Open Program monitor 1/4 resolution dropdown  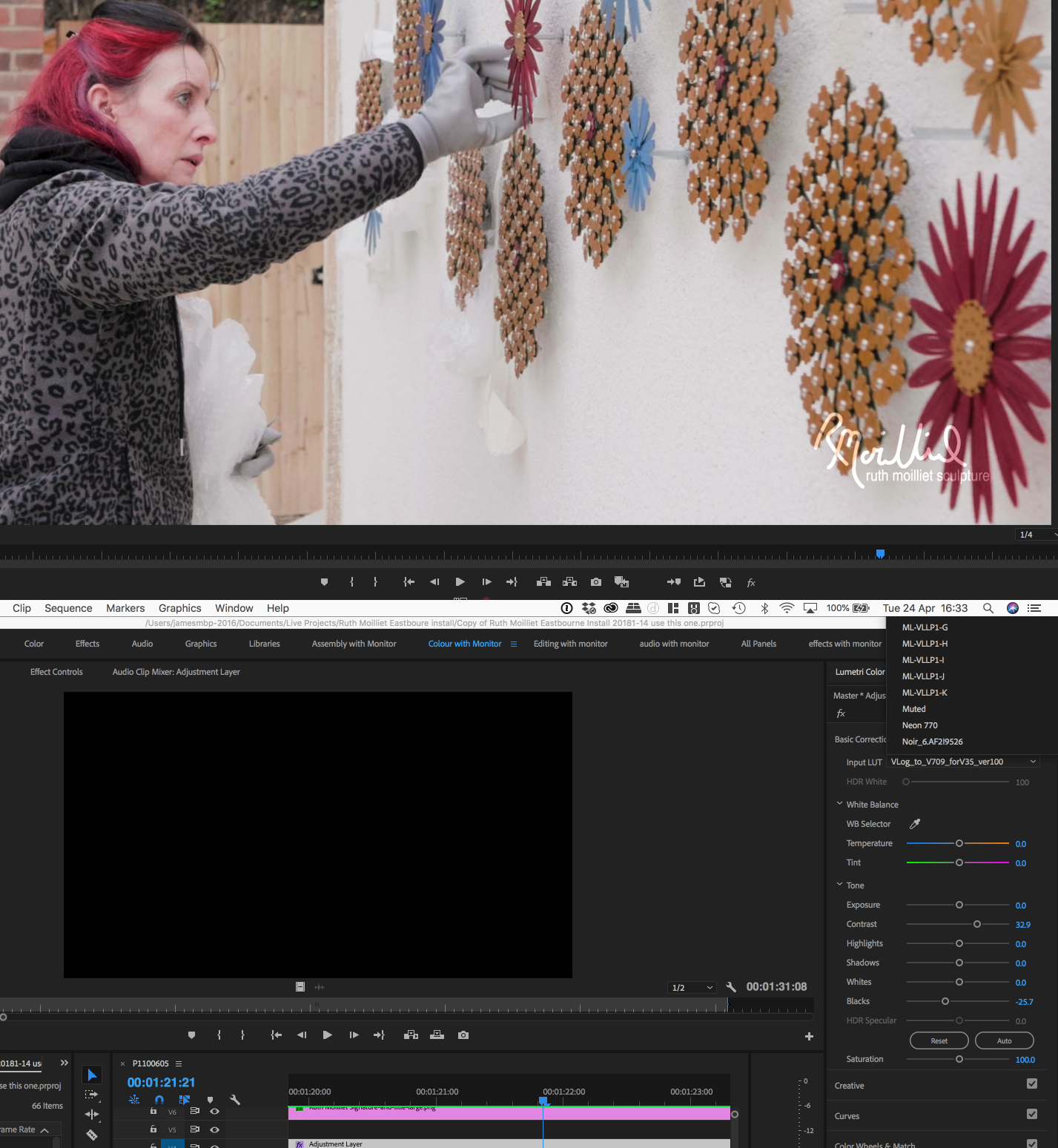1036,535
